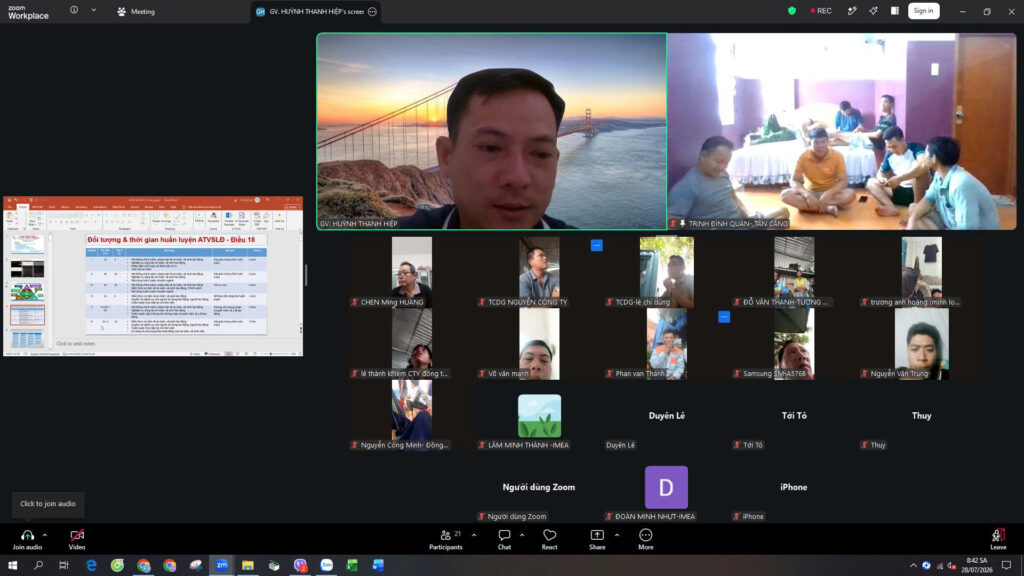Click the REC recording indicator
Viewport: 1024px width, 576px height.
click(x=821, y=11)
